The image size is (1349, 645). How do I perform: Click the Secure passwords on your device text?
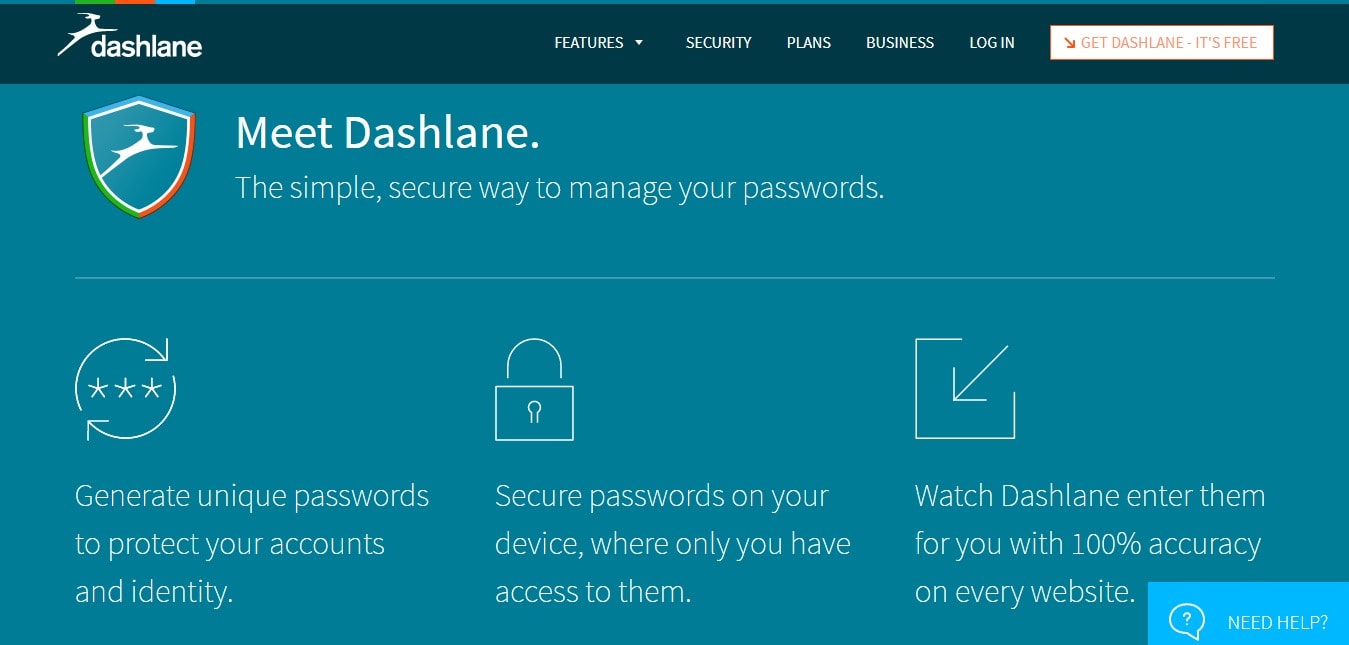673,544
